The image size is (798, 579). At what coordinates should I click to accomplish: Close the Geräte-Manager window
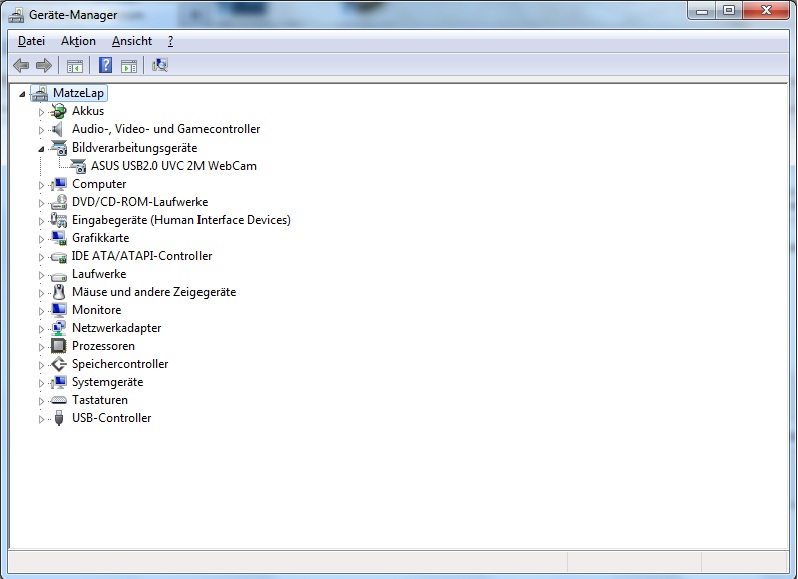[766, 11]
